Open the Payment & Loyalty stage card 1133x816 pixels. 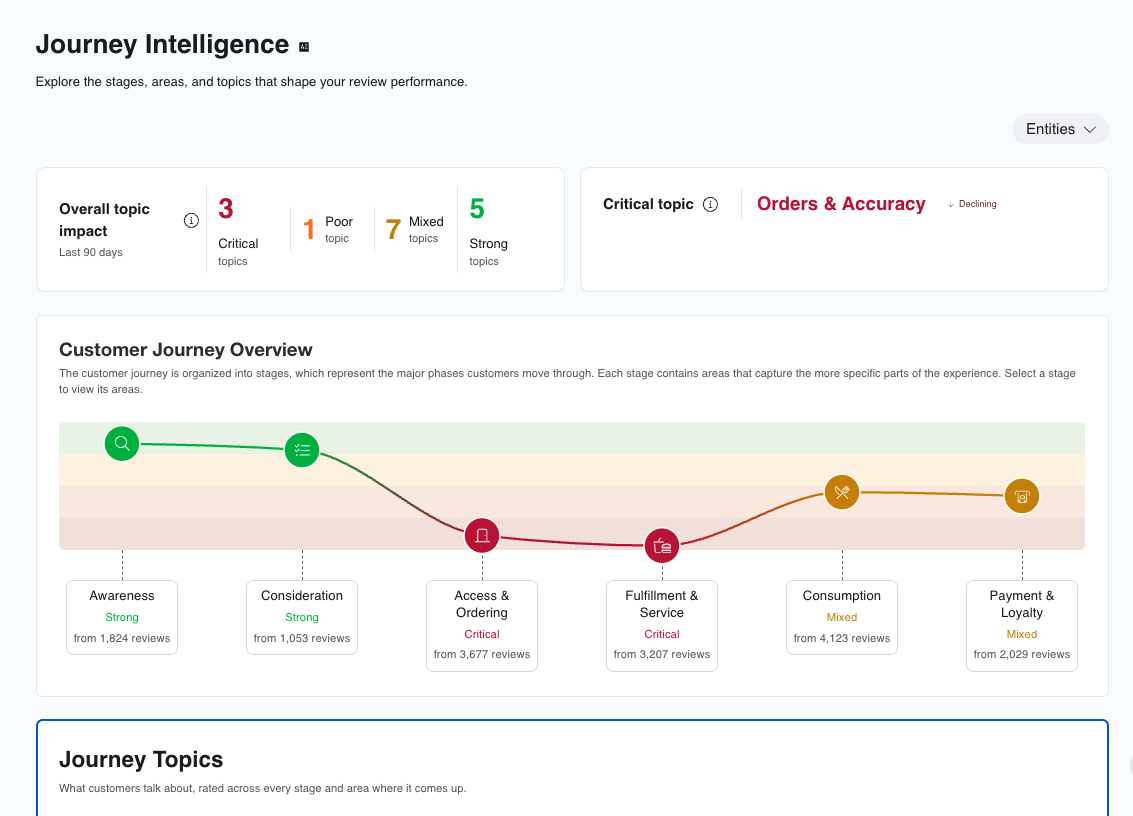point(1022,626)
